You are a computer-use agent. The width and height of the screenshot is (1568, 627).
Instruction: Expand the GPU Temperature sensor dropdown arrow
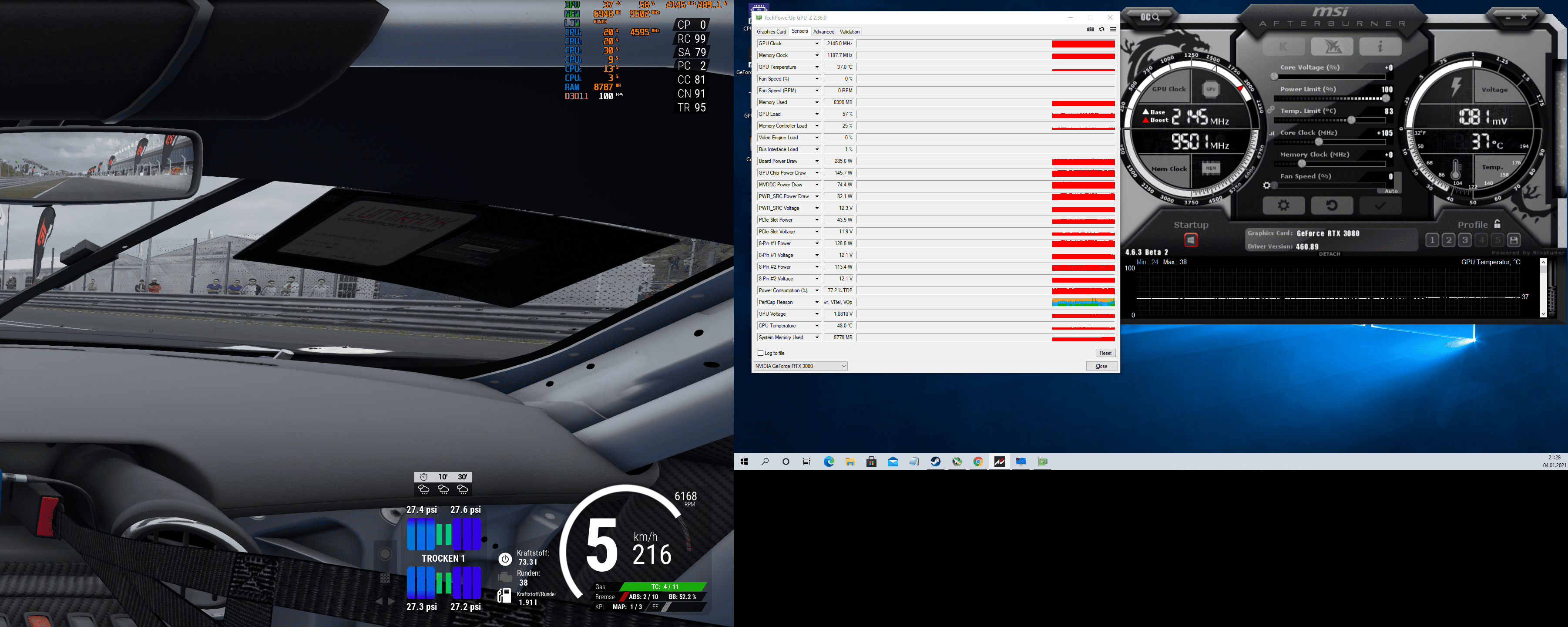click(x=817, y=67)
